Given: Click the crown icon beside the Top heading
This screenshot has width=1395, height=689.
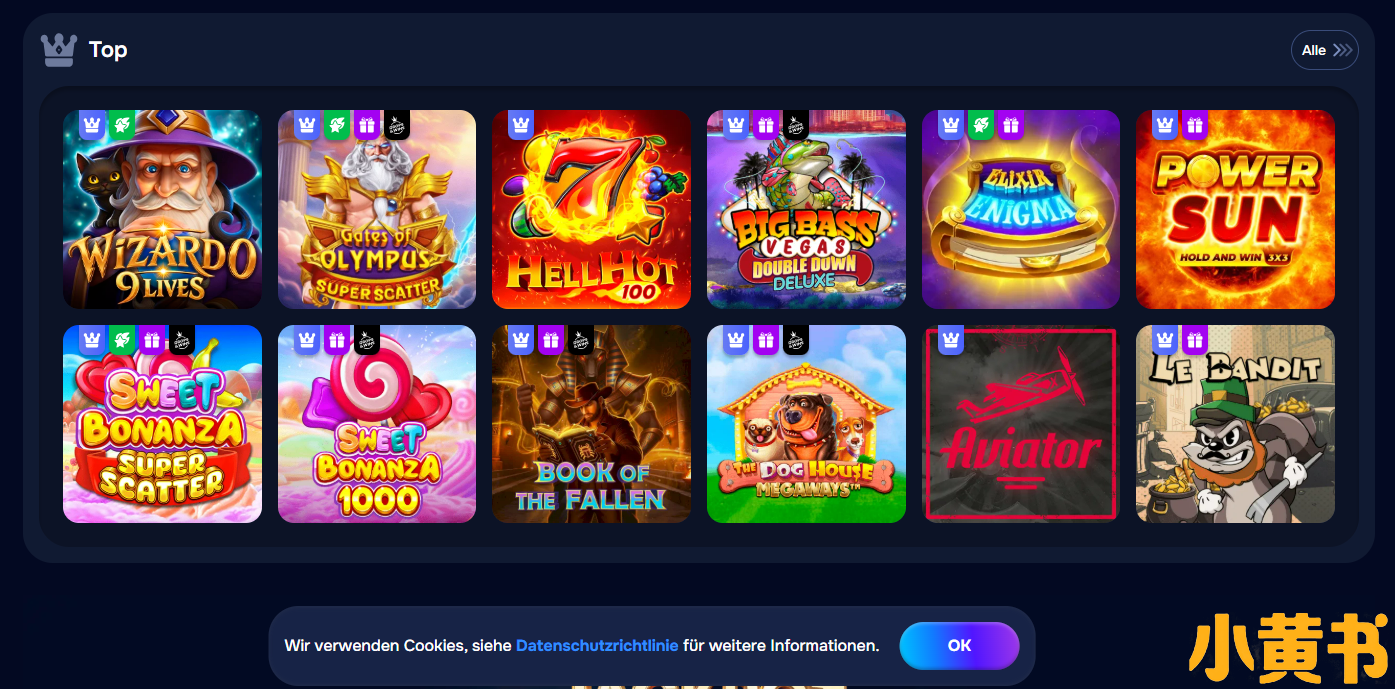Looking at the screenshot, I should tap(59, 50).
